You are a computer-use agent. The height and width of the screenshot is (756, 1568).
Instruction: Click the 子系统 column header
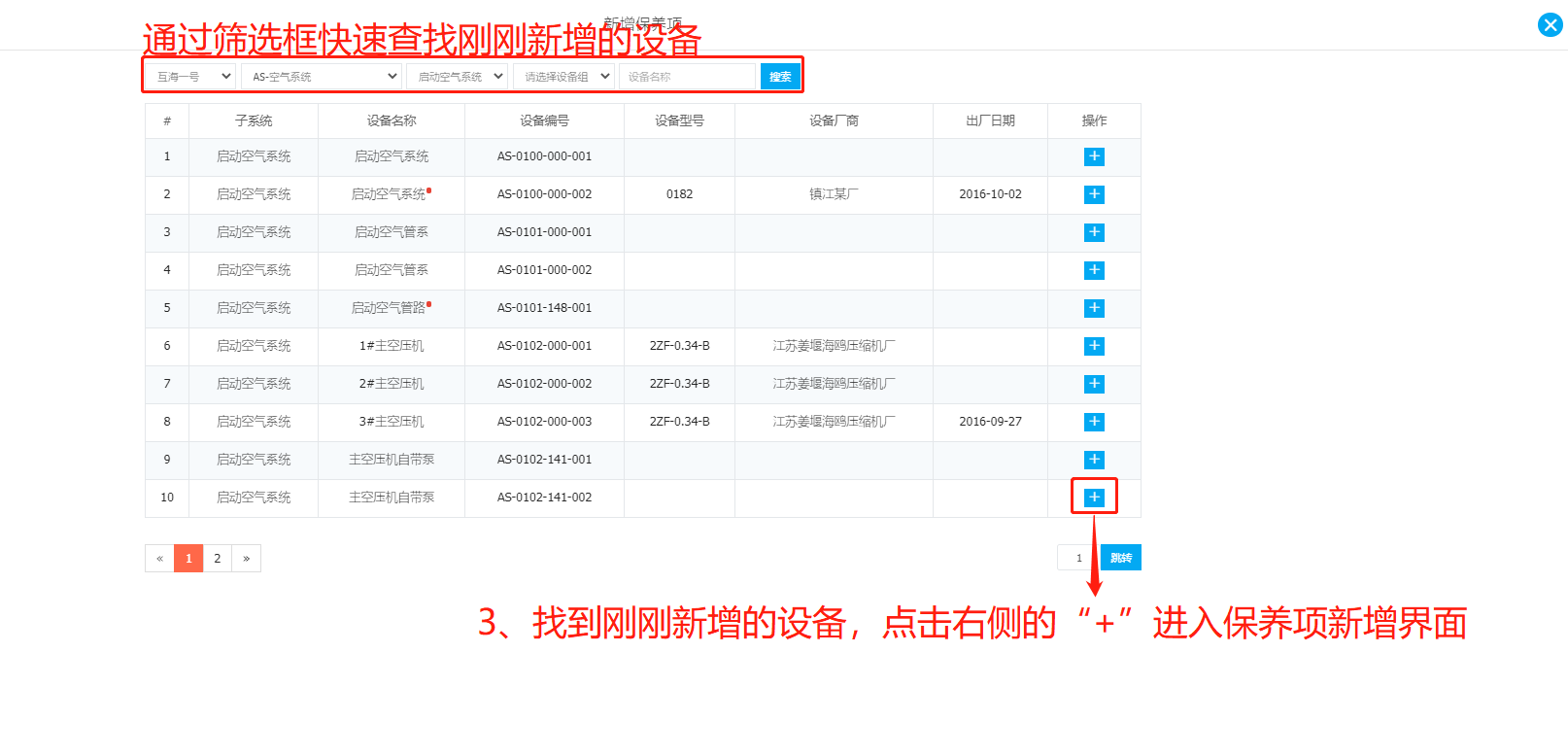[254, 120]
